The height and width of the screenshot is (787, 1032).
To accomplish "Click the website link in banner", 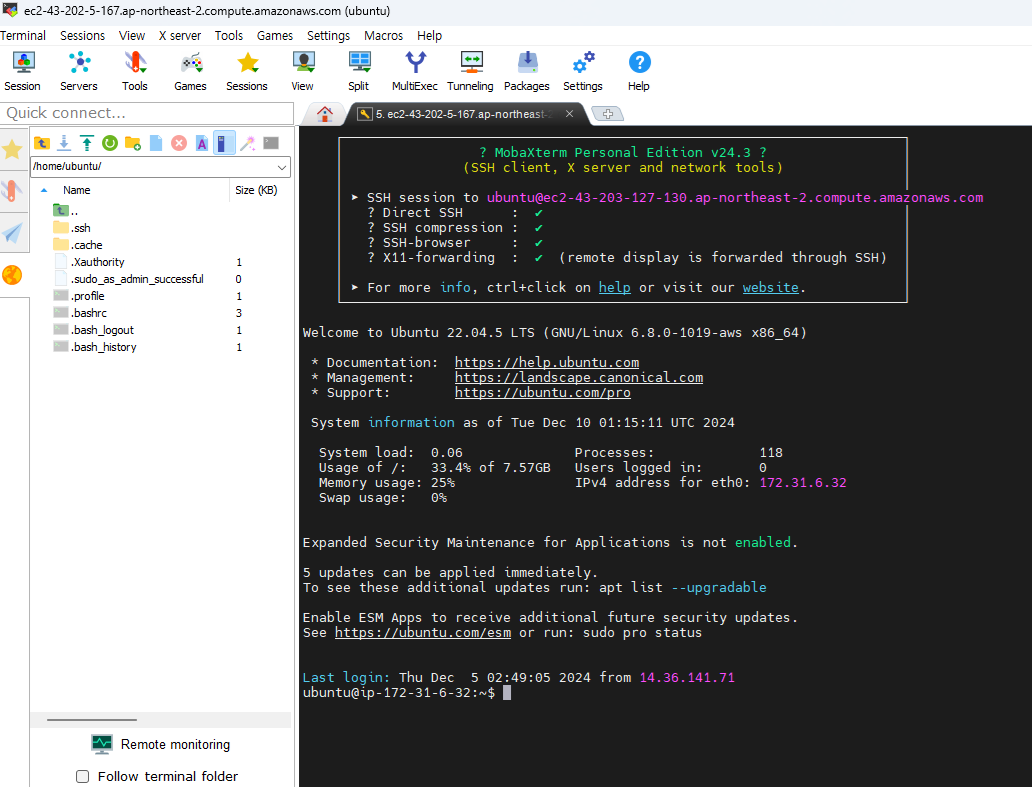I will (x=770, y=288).
